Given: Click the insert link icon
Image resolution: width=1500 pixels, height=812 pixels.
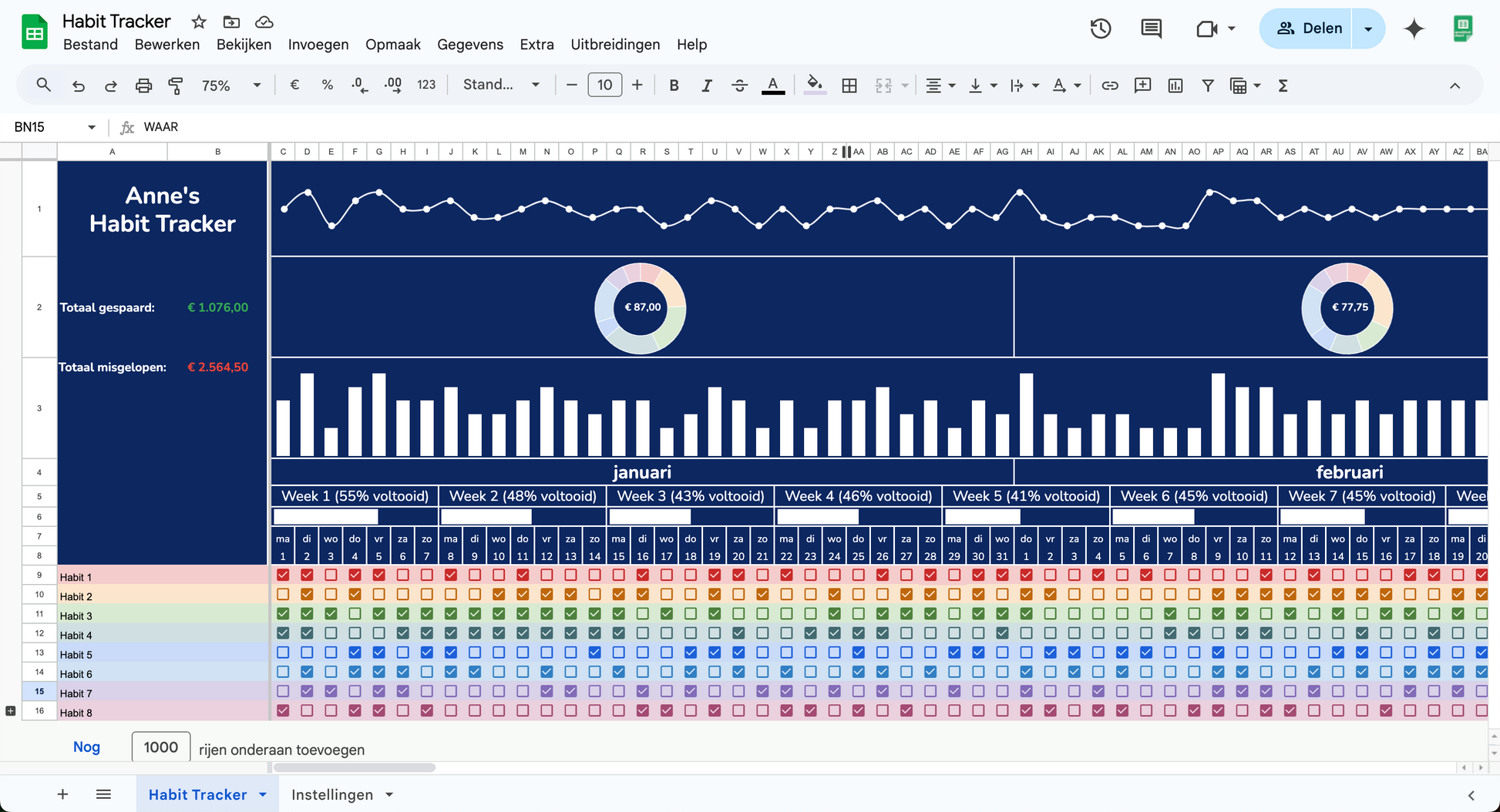Looking at the screenshot, I should tap(1109, 86).
